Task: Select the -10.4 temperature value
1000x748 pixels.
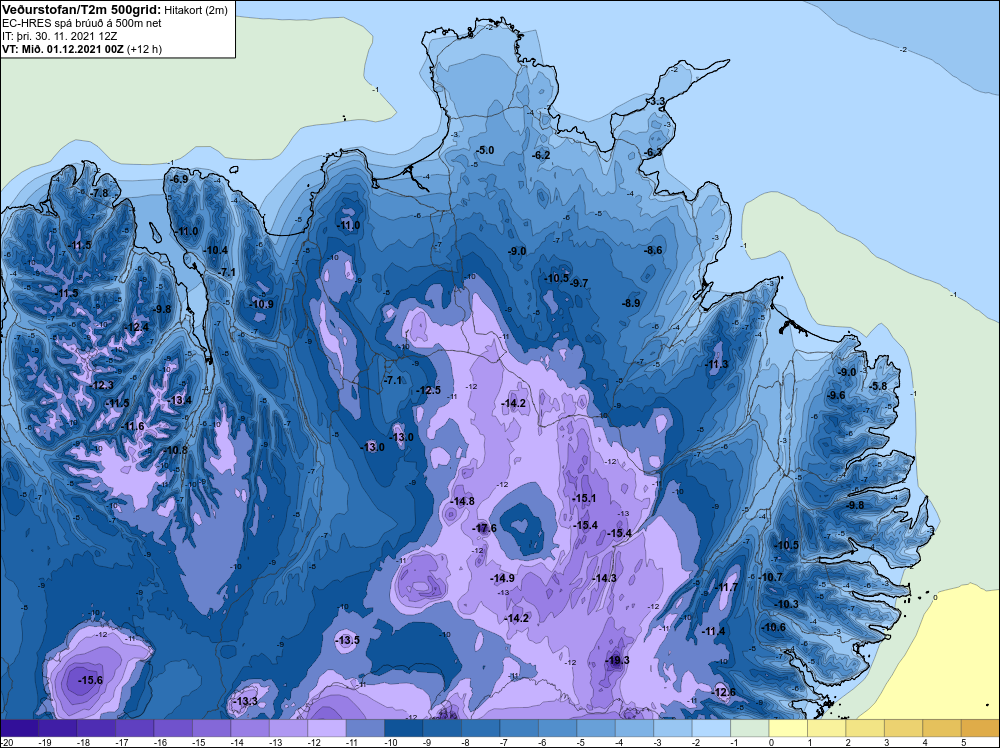Action: (x=216, y=250)
